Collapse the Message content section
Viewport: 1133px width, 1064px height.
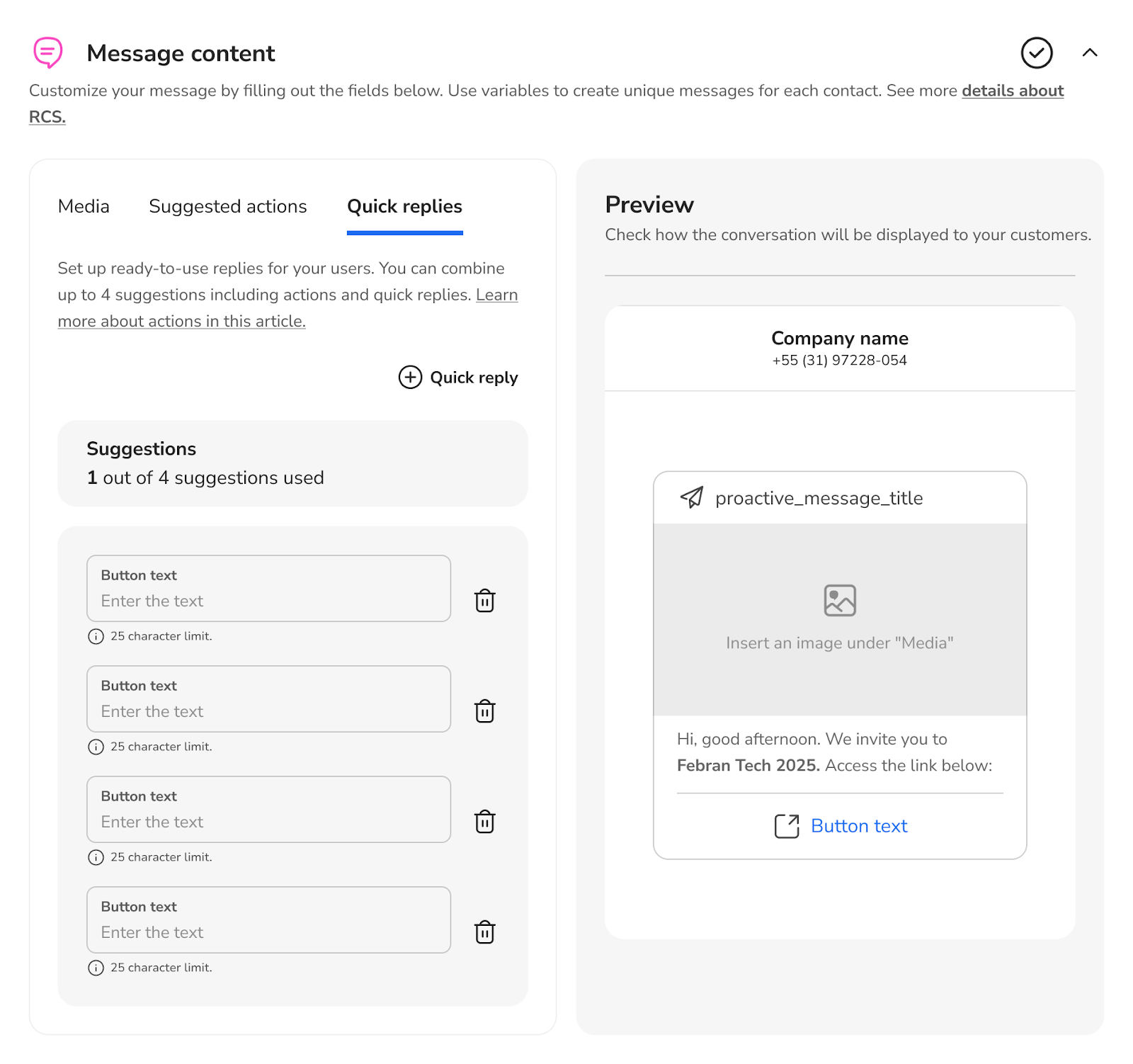click(x=1090, y=52)
